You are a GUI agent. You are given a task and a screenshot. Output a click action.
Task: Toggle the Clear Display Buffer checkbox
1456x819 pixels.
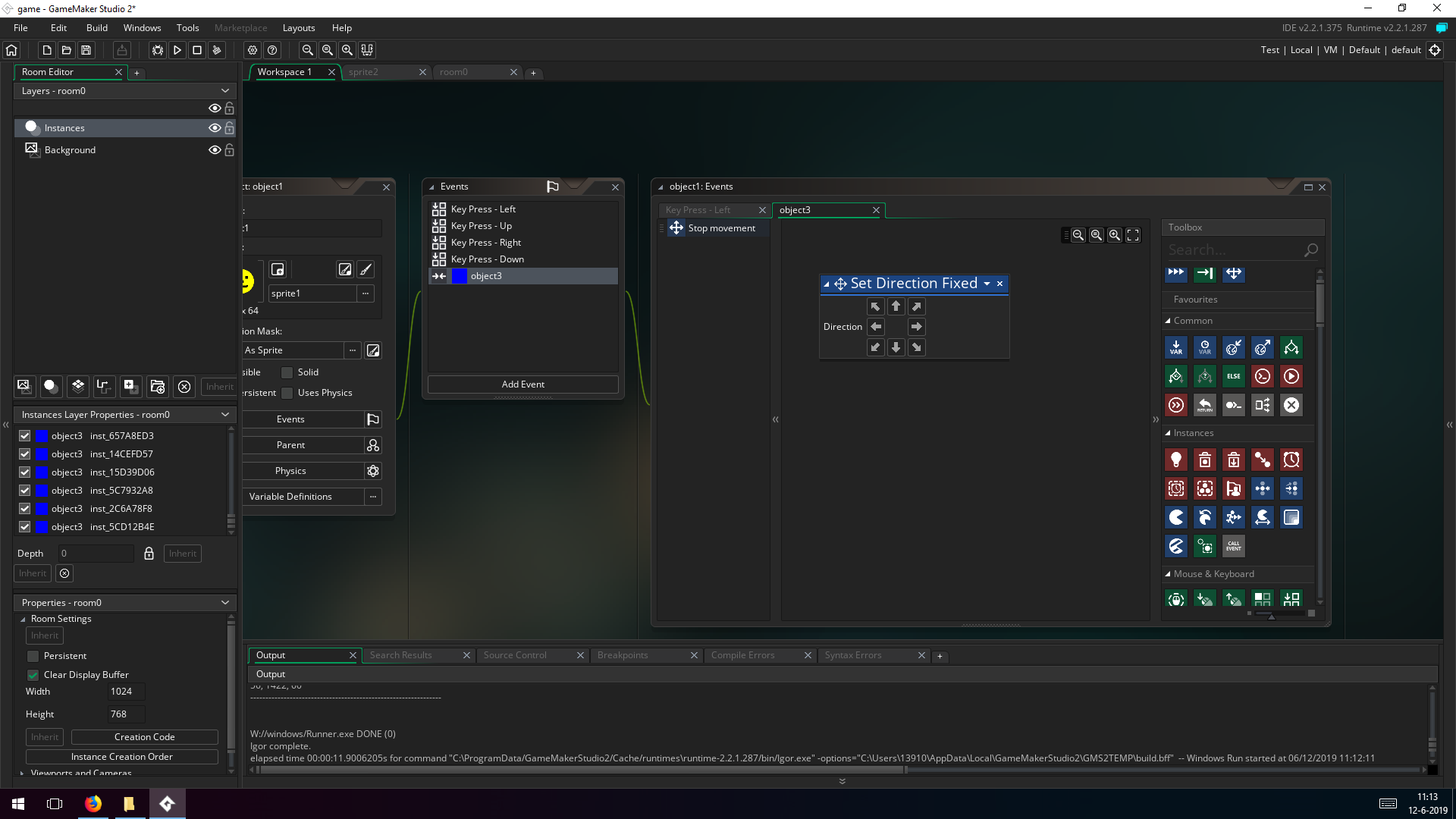(33, 675)
